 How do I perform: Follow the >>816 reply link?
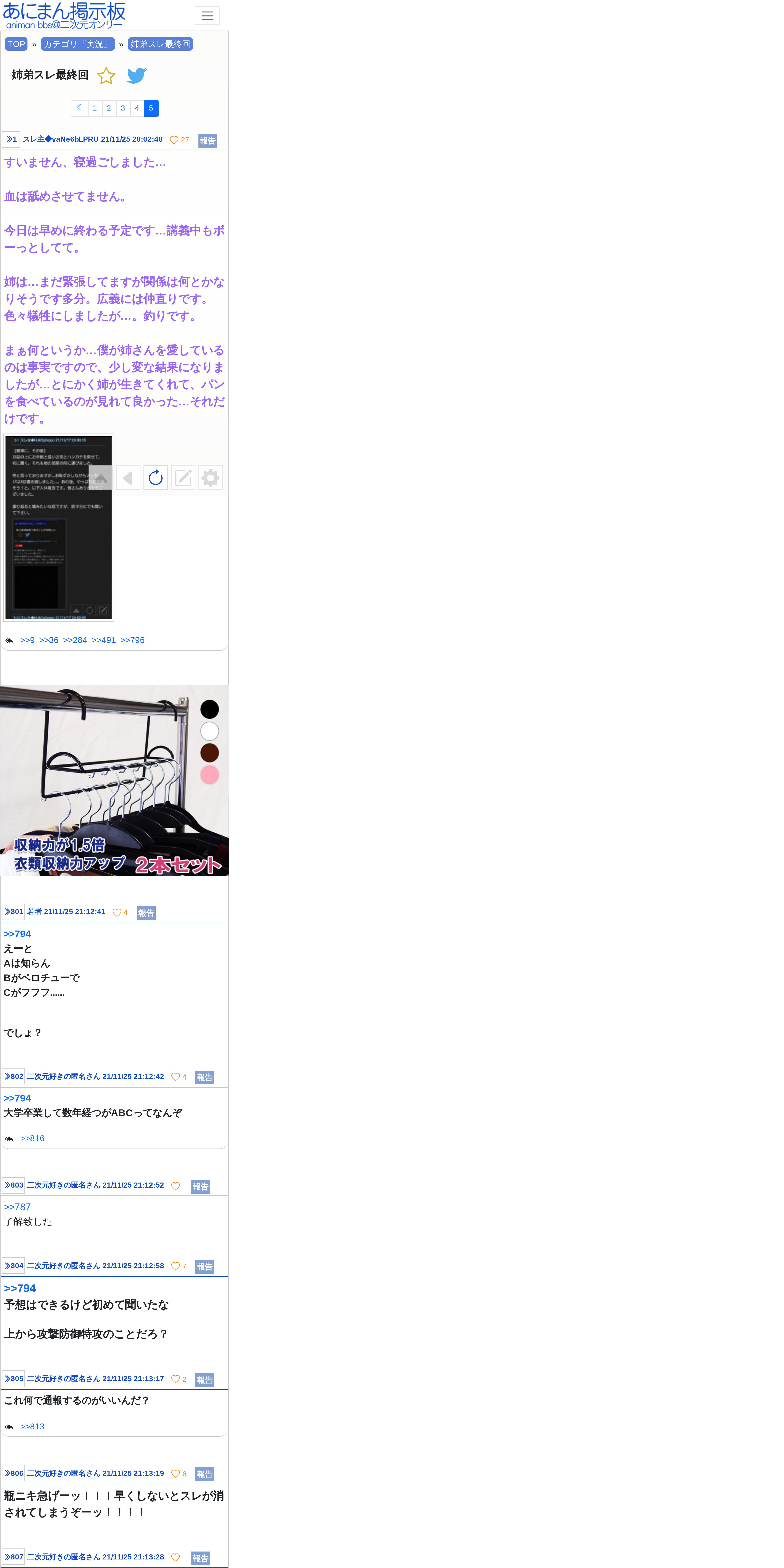point(32,1138)
